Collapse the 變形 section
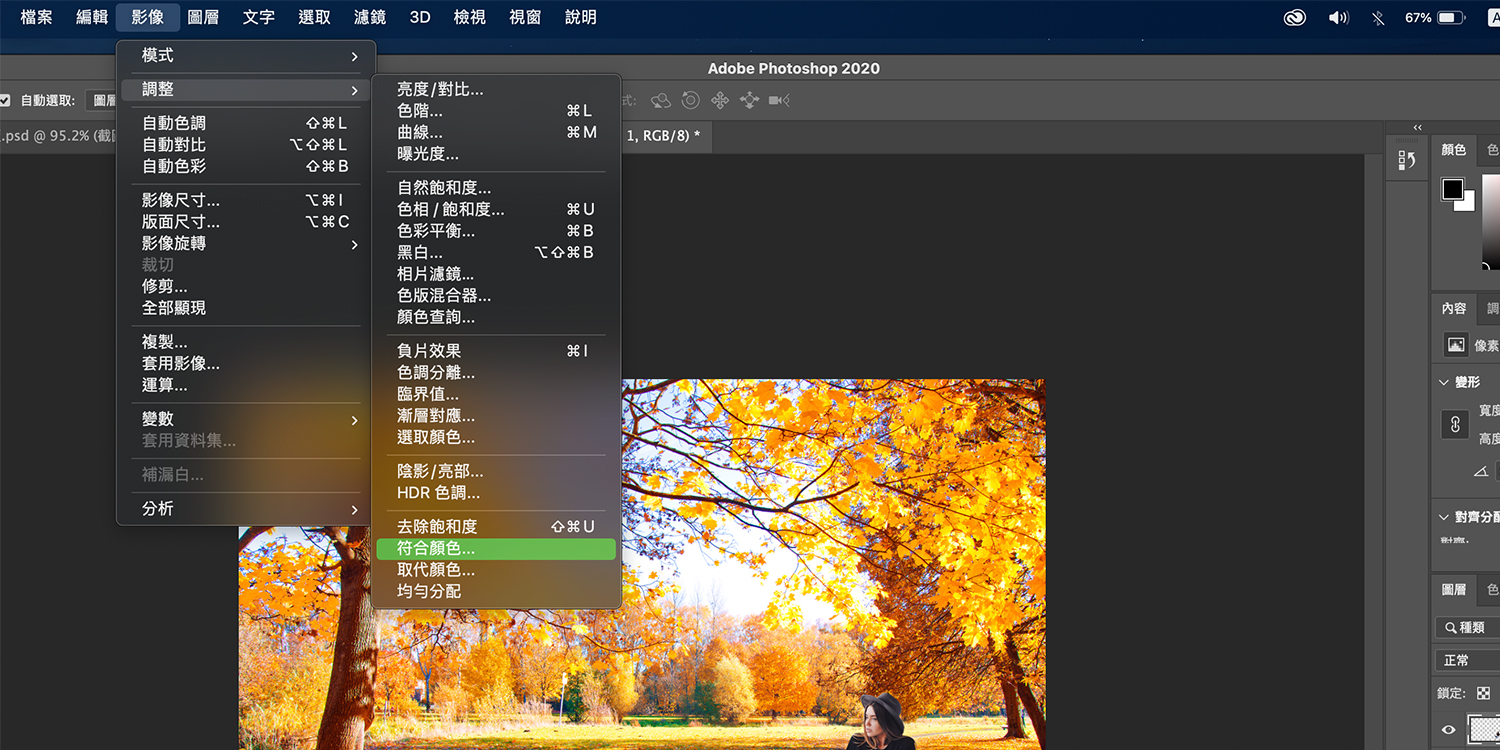The width and height of the screenshot is (1500, 750). (1444, 382)
